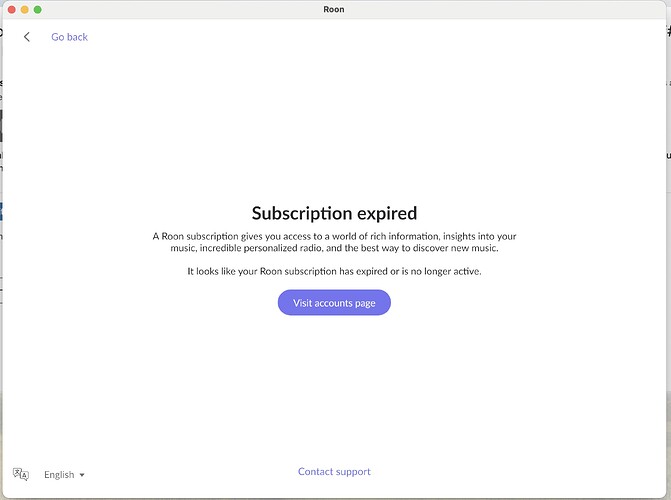Open the Visit accounts page button
The image size is (671, 500).
point(334,303)
